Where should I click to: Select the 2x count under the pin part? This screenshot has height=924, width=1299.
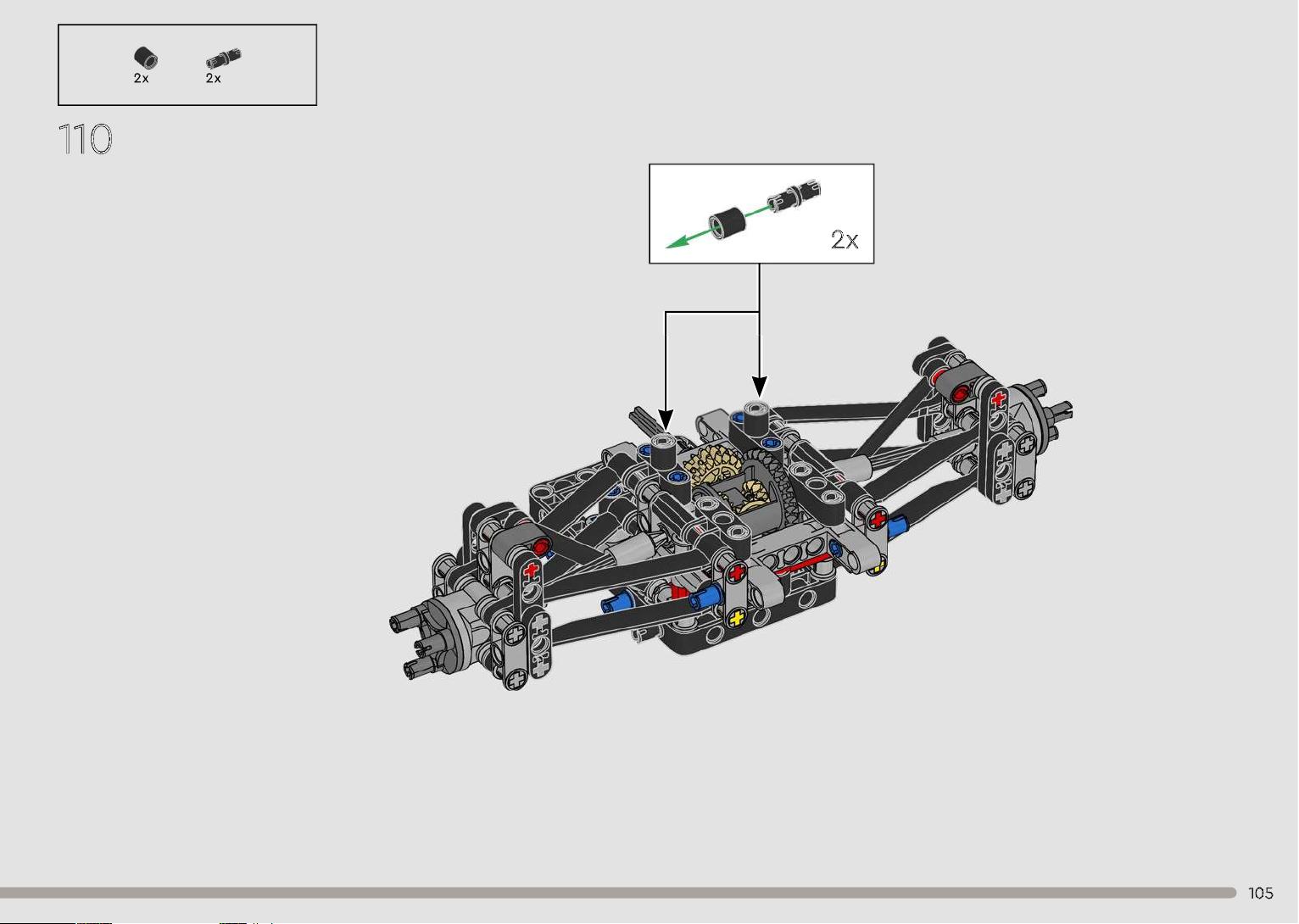213,78
